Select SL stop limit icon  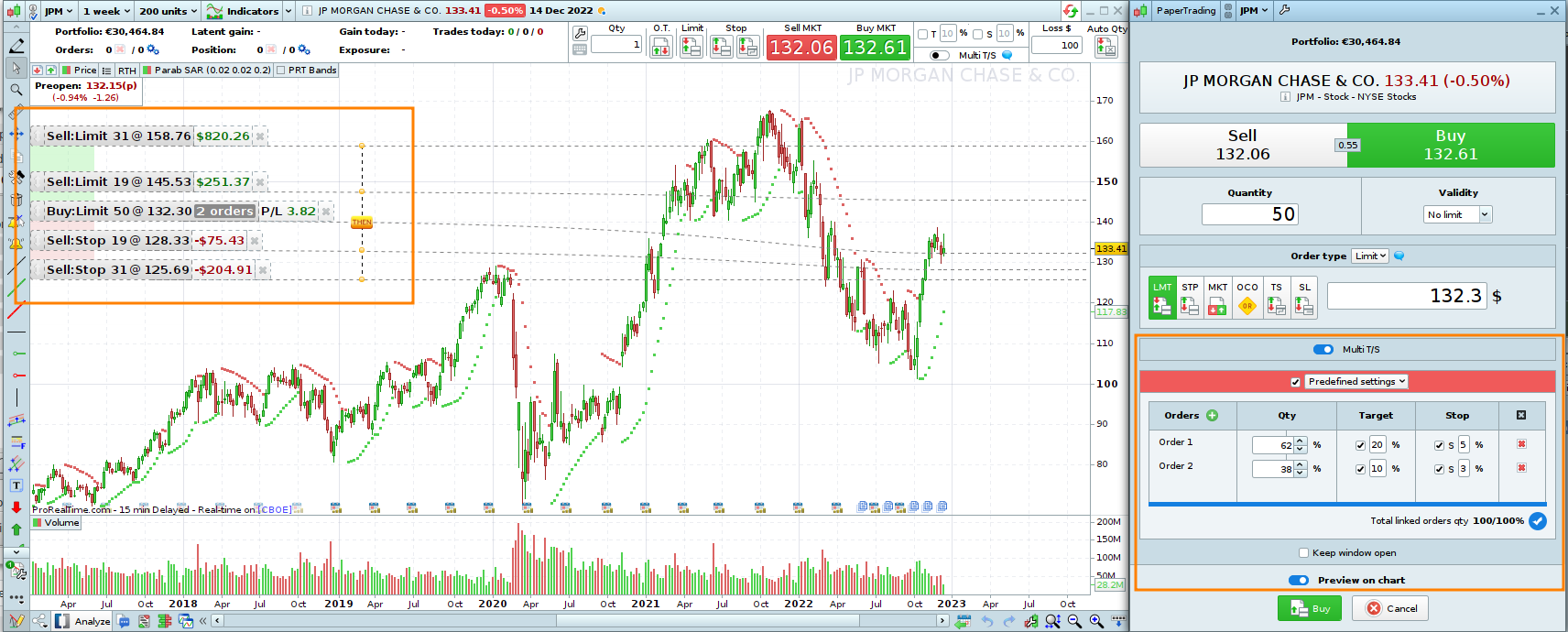point(1304,298)
